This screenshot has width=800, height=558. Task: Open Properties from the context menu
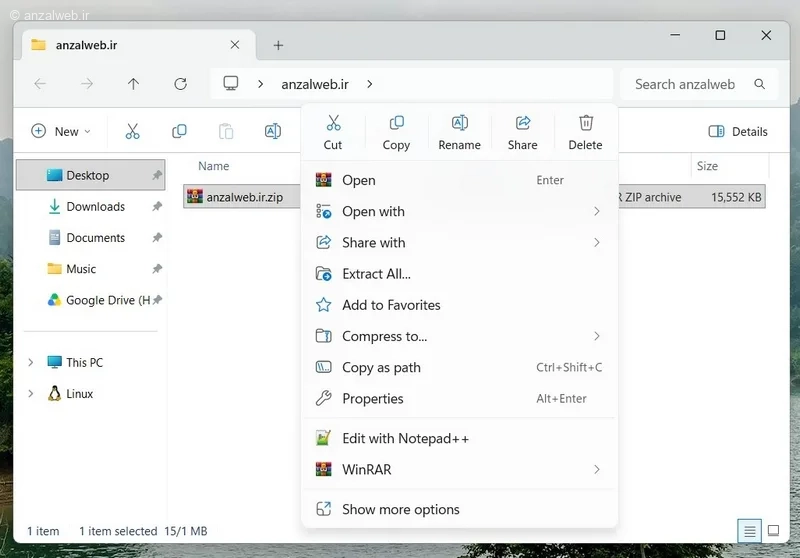click(459, 398)
